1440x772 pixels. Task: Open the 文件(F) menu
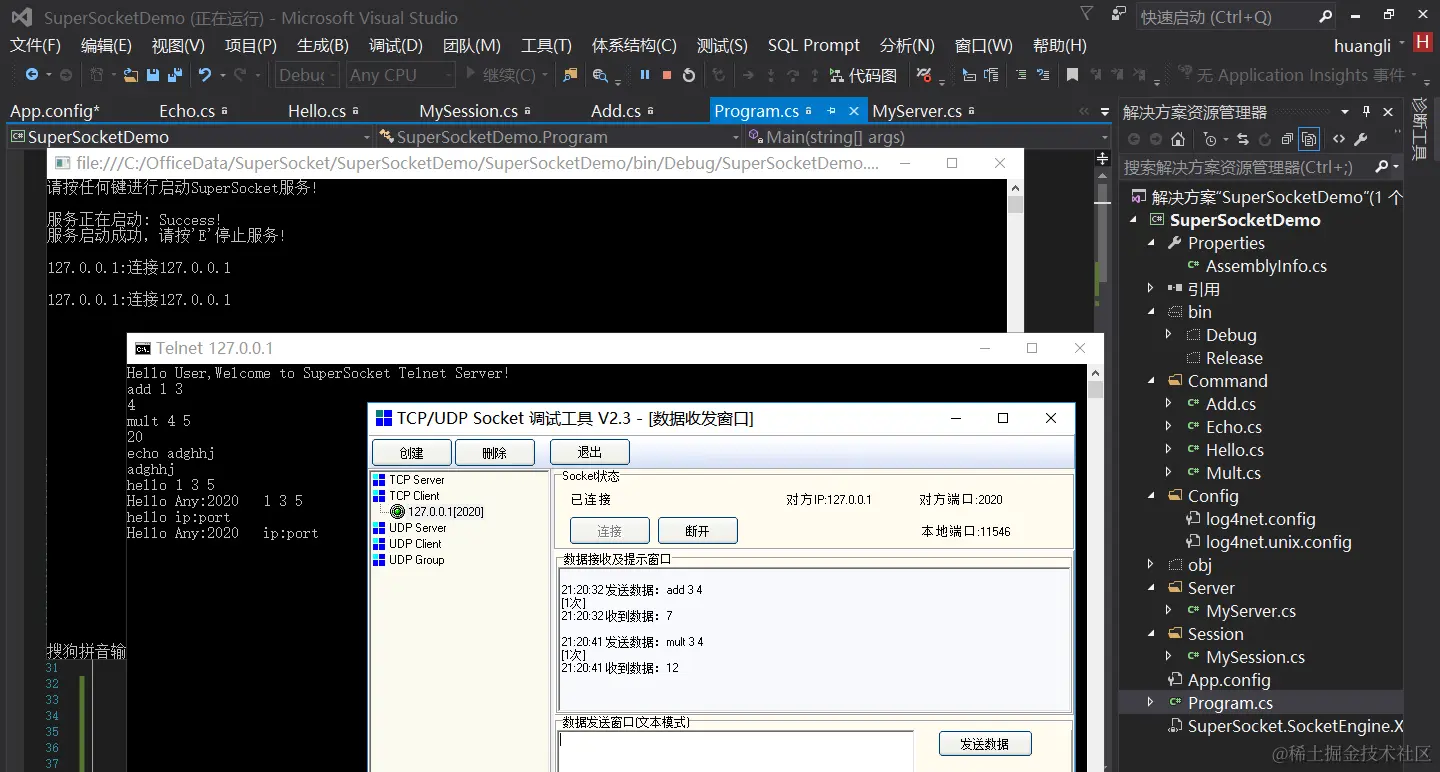coord(35,46)
